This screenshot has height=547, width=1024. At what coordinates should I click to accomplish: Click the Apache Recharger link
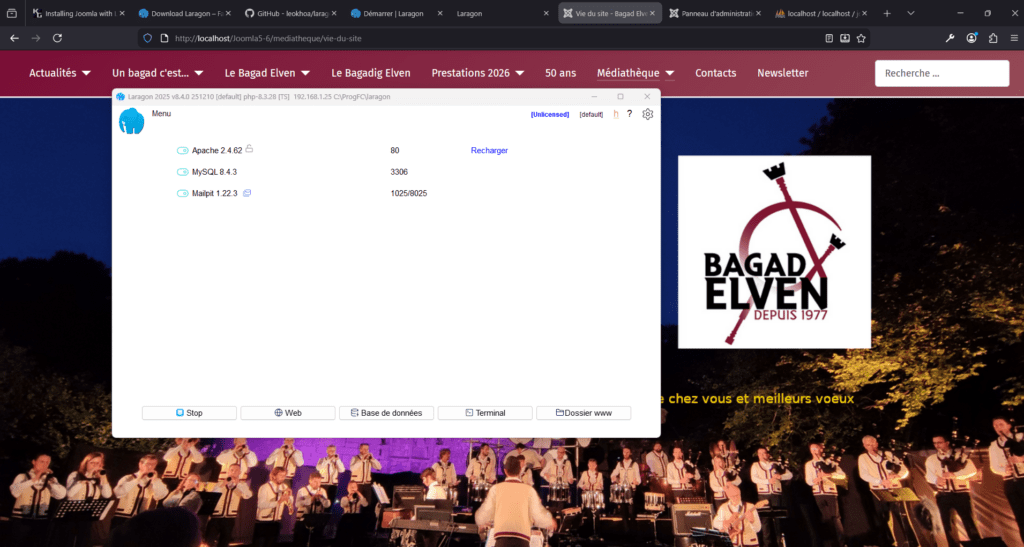pyautogui.click(x=489, y=151)
